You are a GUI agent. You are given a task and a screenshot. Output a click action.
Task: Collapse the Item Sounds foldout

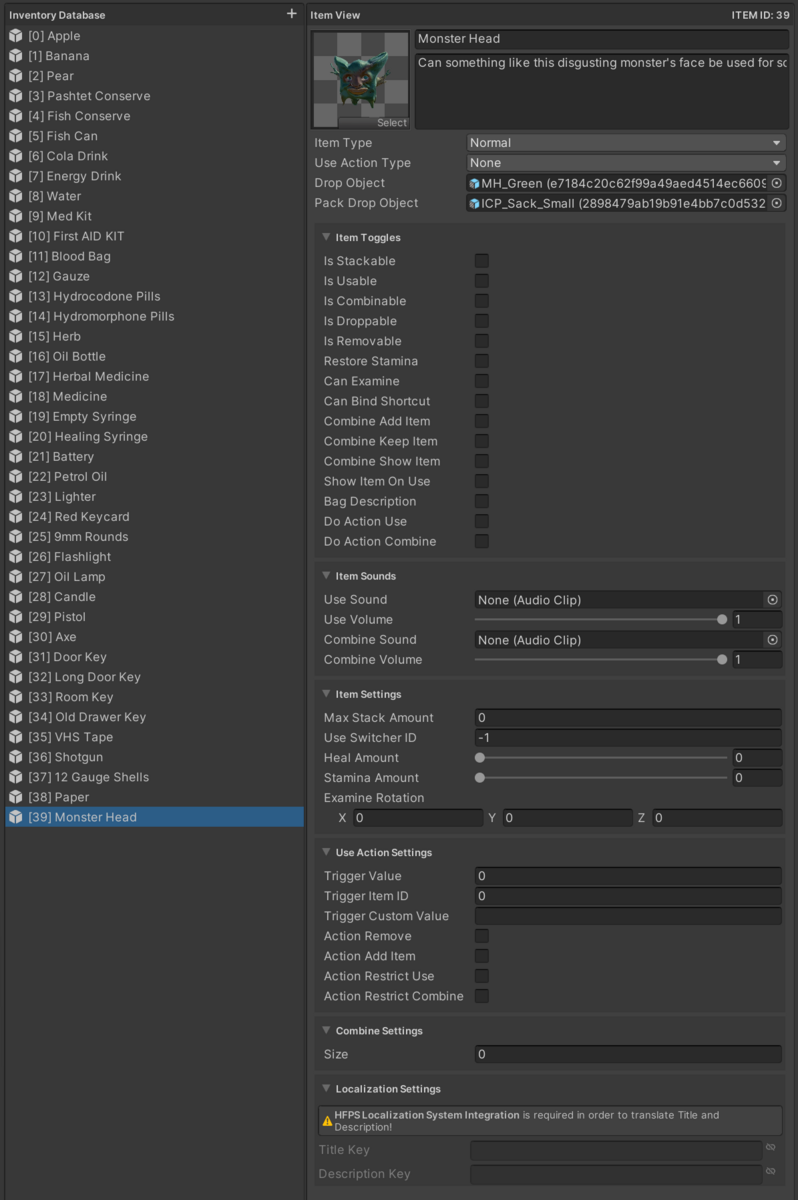327,576
